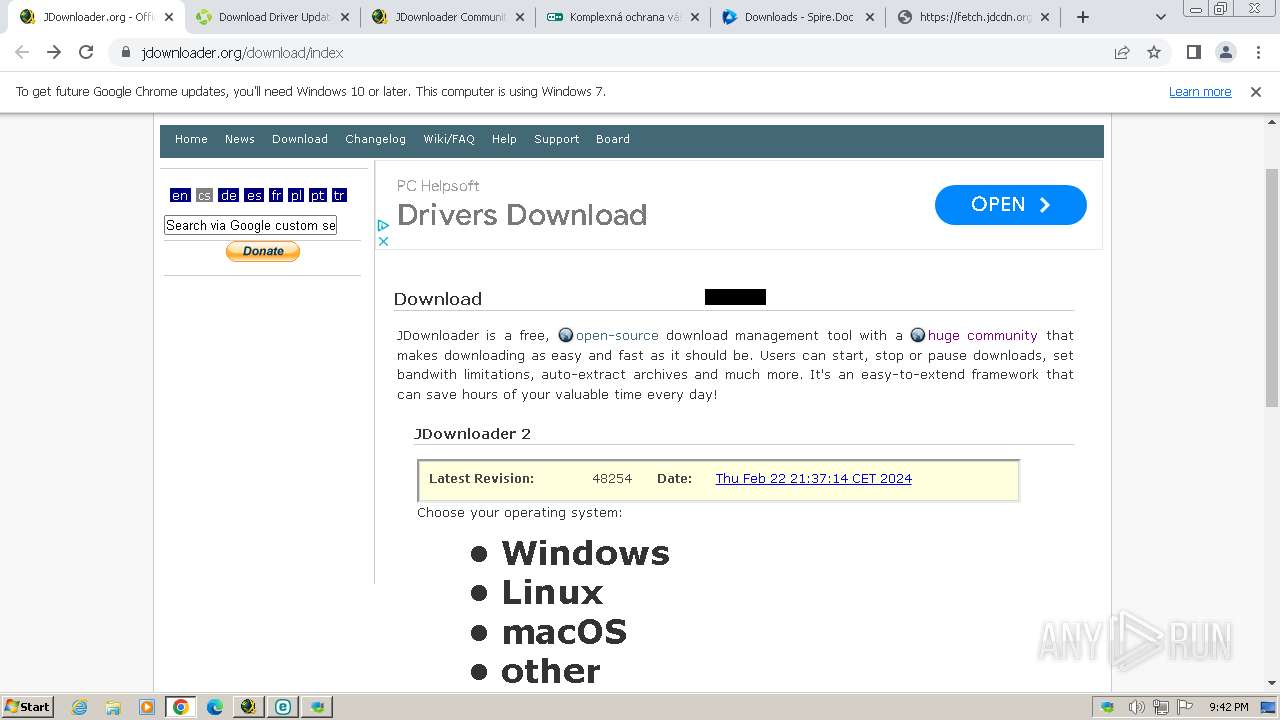Close the Download Driver Updates tab

tap(345, 17)
